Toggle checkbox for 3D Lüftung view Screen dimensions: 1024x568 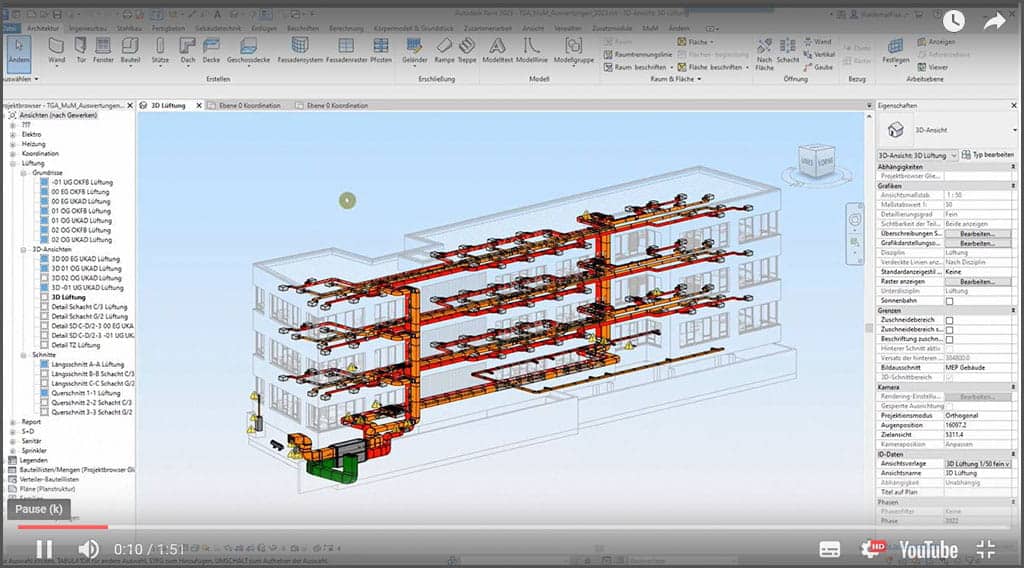44,297
